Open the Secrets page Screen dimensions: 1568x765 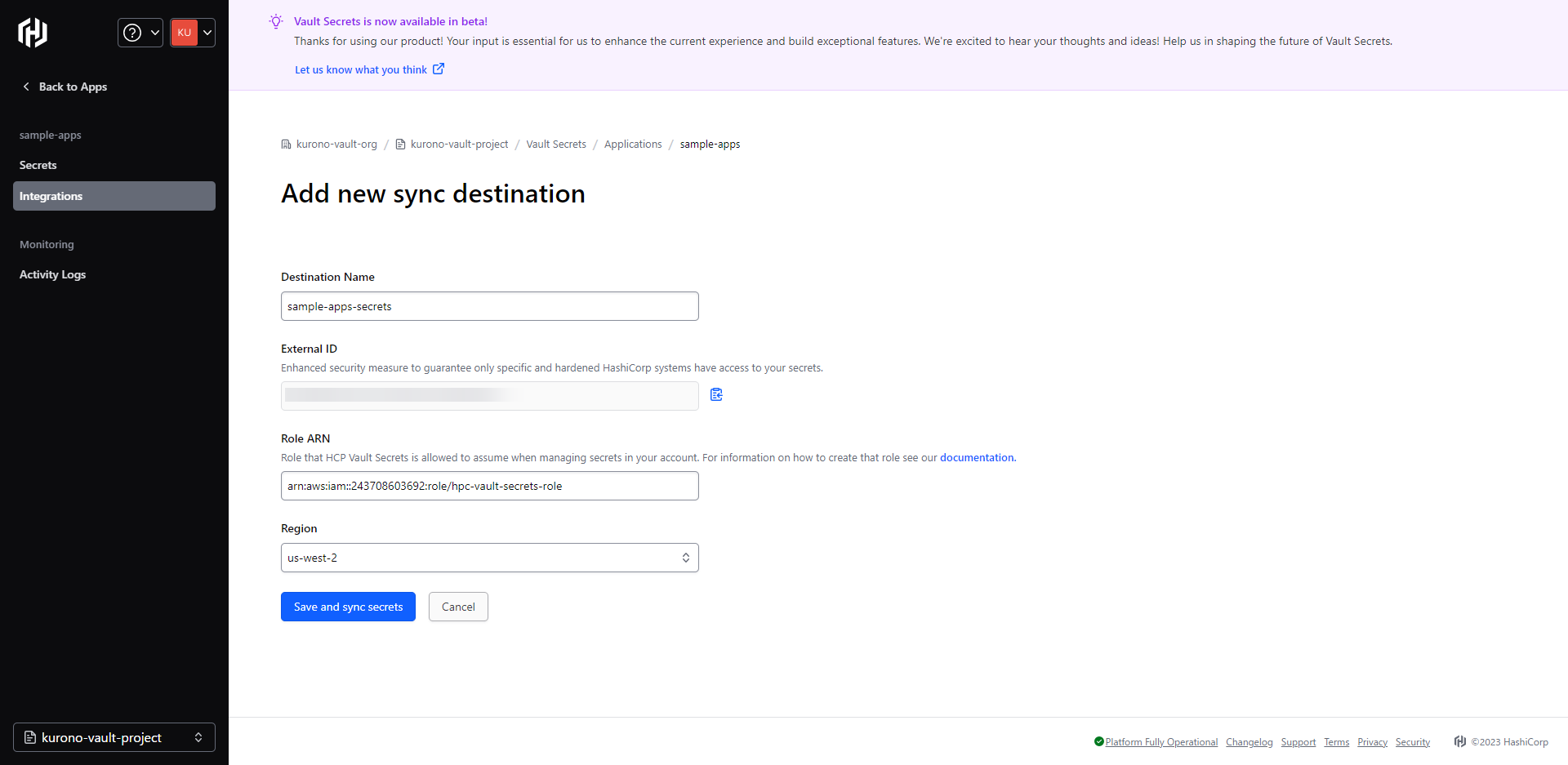click(x=38, y=165)
